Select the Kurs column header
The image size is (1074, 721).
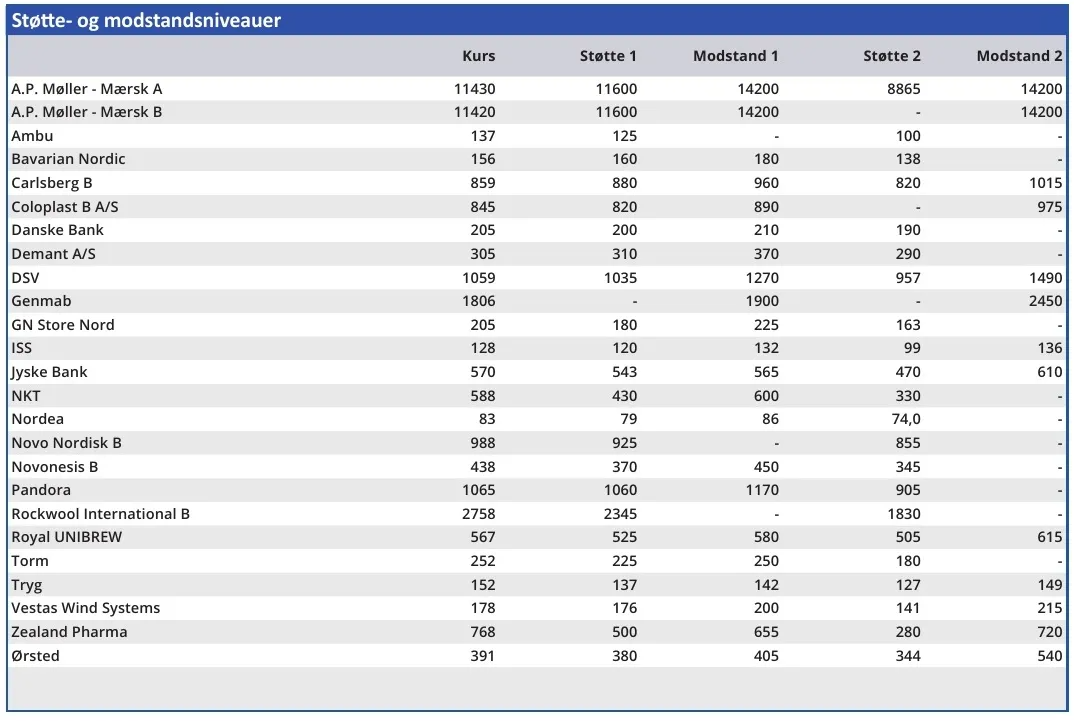(x=478, y=56)
